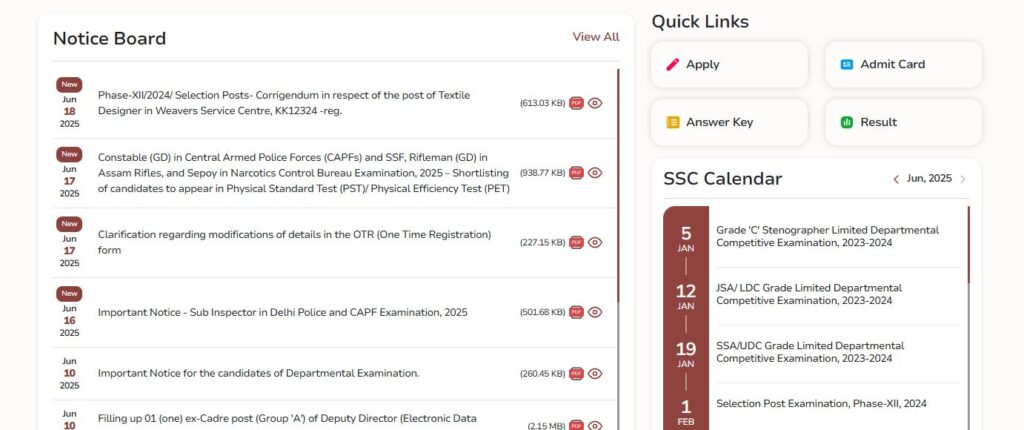Viewport: 1024px width, 430px height.
Task: Preview Textile Designer corrigendum via eye icon
Action: pos(595,103)
